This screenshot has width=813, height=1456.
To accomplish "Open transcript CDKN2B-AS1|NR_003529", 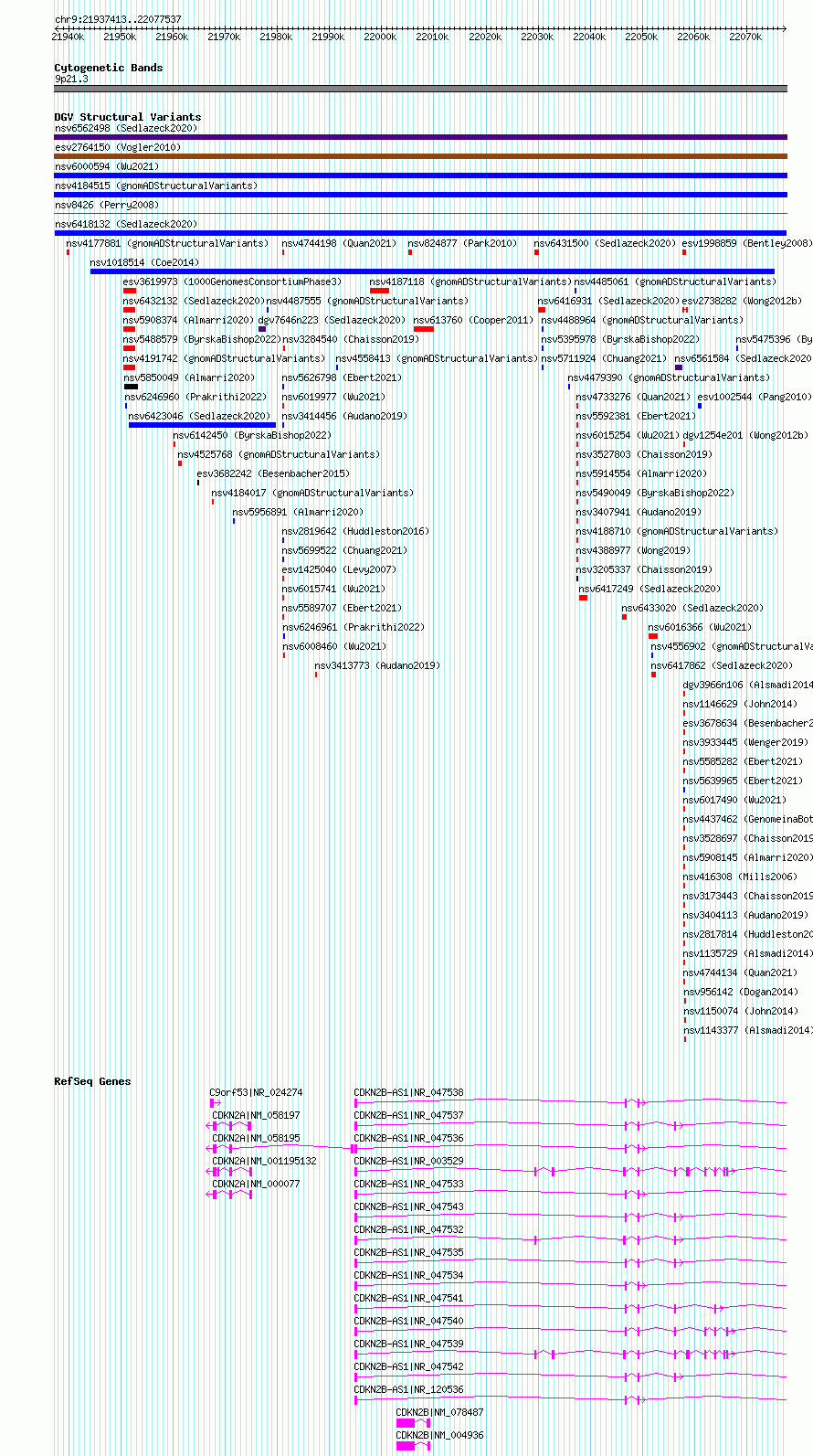I will coord(408,1161).
